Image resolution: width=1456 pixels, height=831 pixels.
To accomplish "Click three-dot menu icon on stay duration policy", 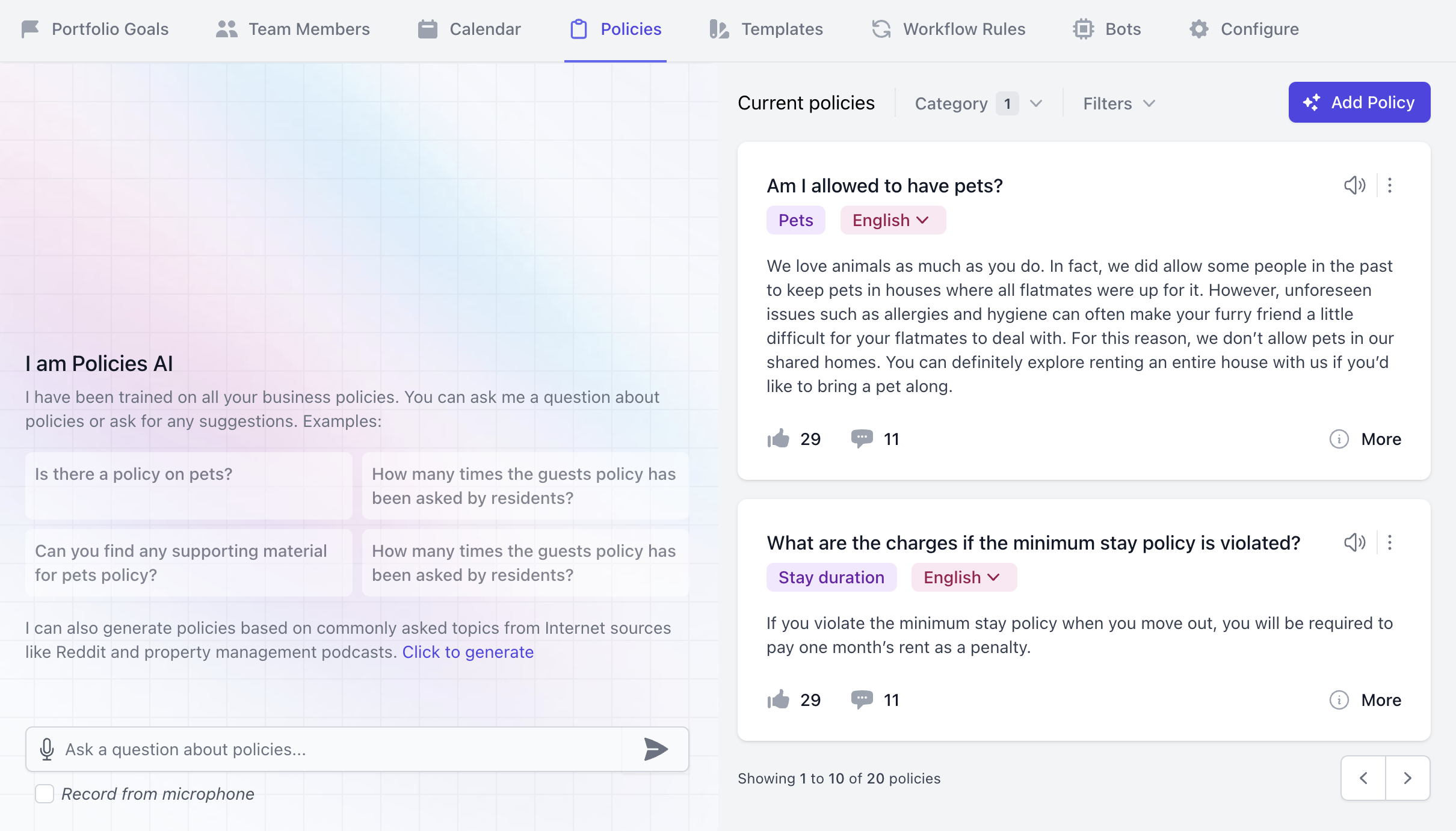I will pos(1392,542).
